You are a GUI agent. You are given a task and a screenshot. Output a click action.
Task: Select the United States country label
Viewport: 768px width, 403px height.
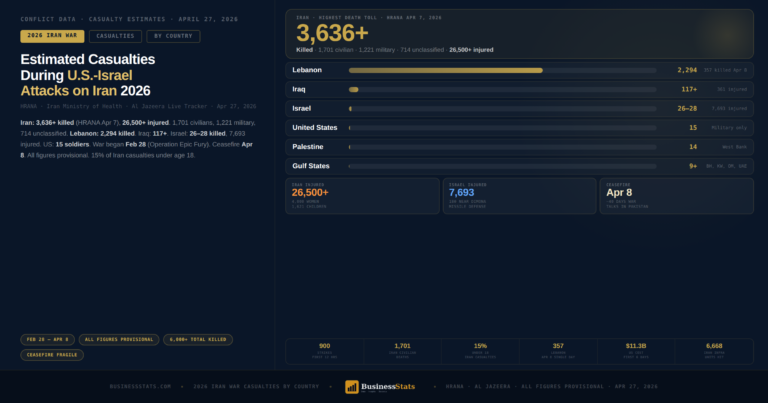pos(315,127)
